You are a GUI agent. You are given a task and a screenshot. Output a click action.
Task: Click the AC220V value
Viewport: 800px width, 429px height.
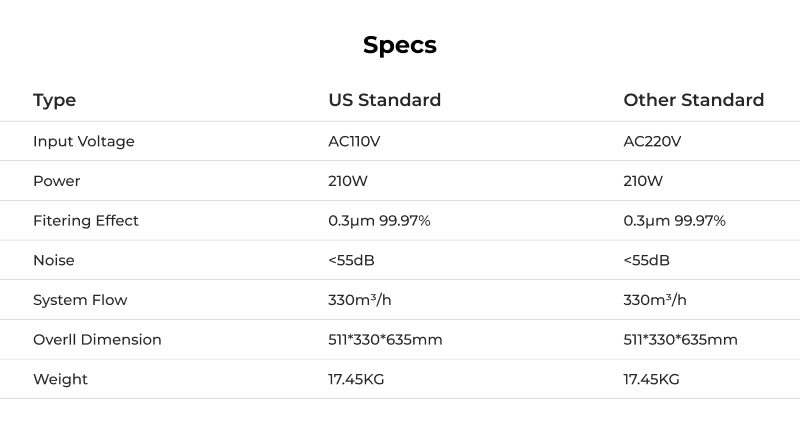coord(652,141)
